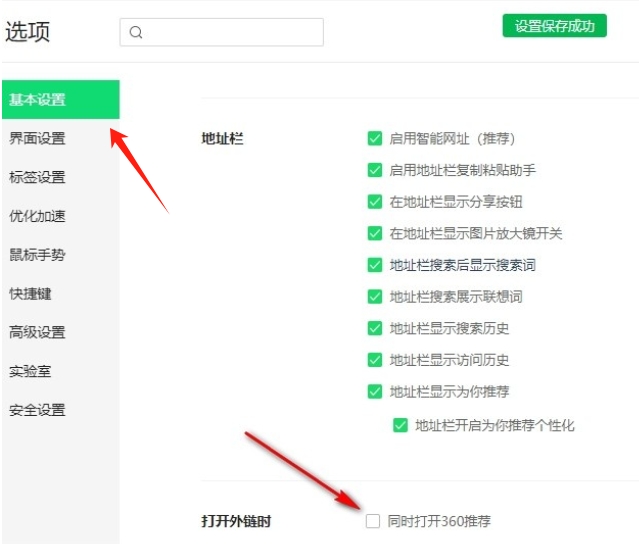Viewport: 639px width, 544px height.
Task: Open the 快捷键 settings page
Action: tap(31, 293)
